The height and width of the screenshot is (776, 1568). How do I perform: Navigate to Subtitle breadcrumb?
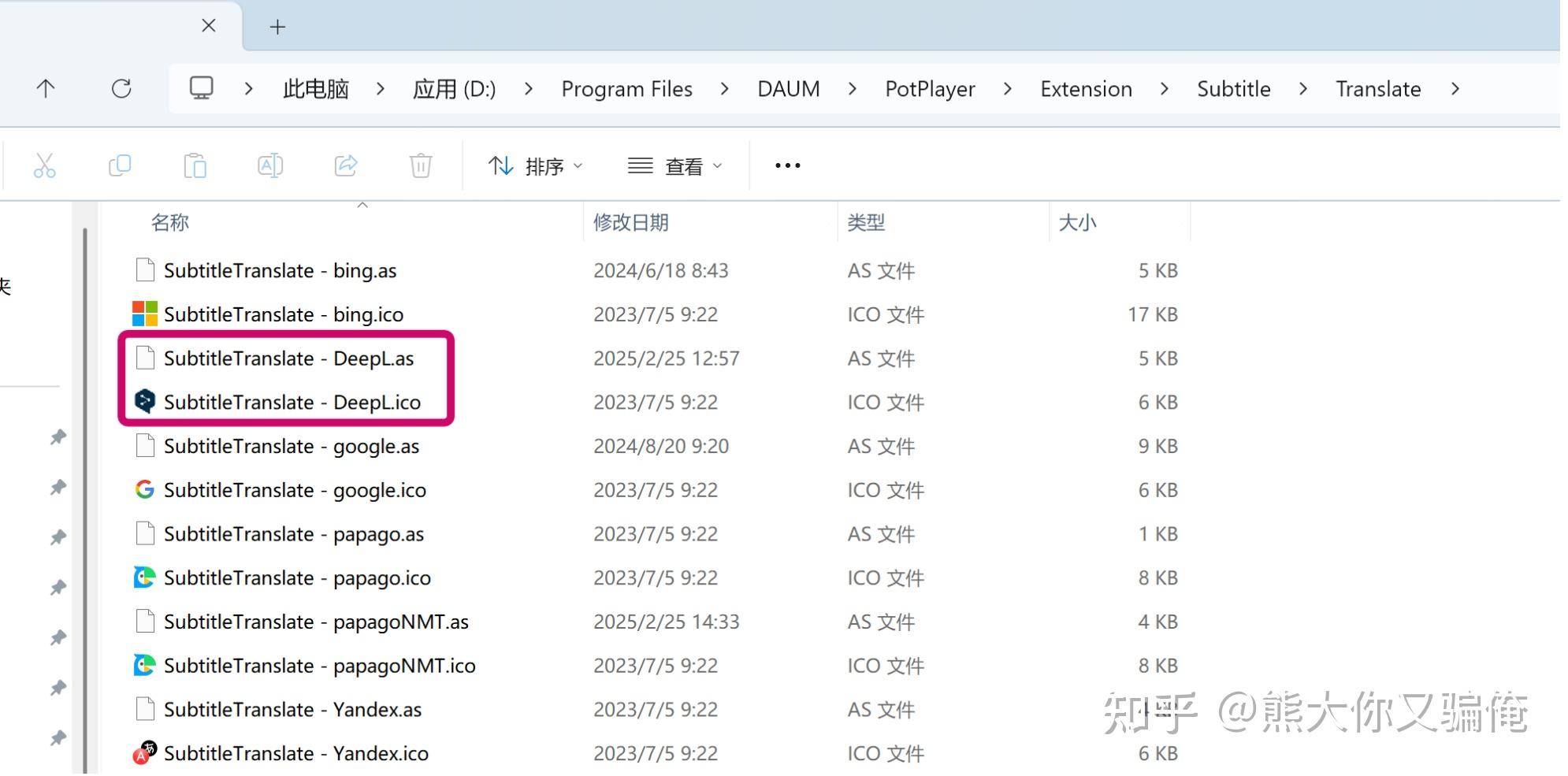[x=1234, y=89]
